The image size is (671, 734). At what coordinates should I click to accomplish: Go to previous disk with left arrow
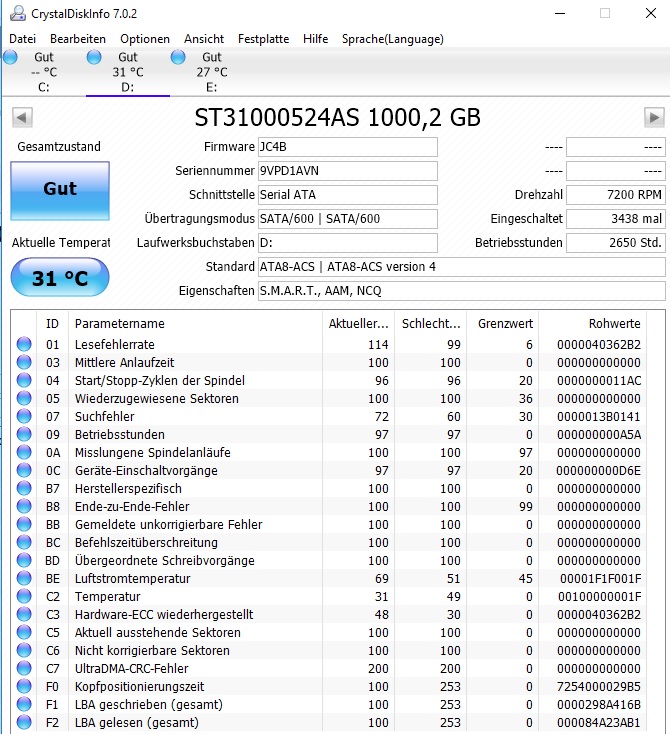22,117
